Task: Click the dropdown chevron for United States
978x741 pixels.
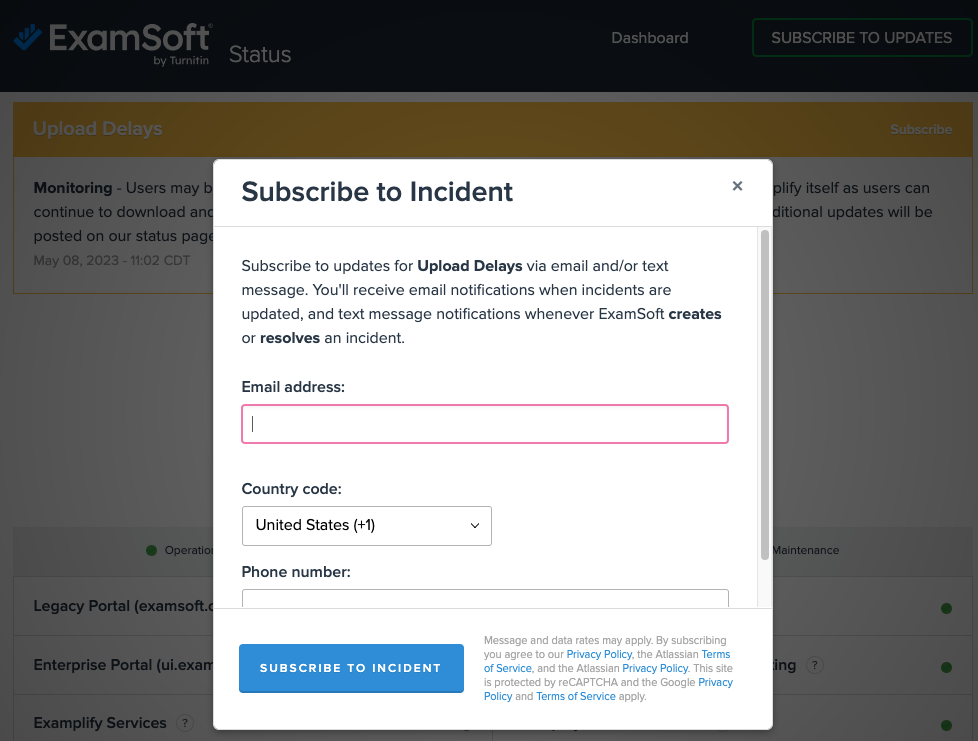Action: coord(475,526)
